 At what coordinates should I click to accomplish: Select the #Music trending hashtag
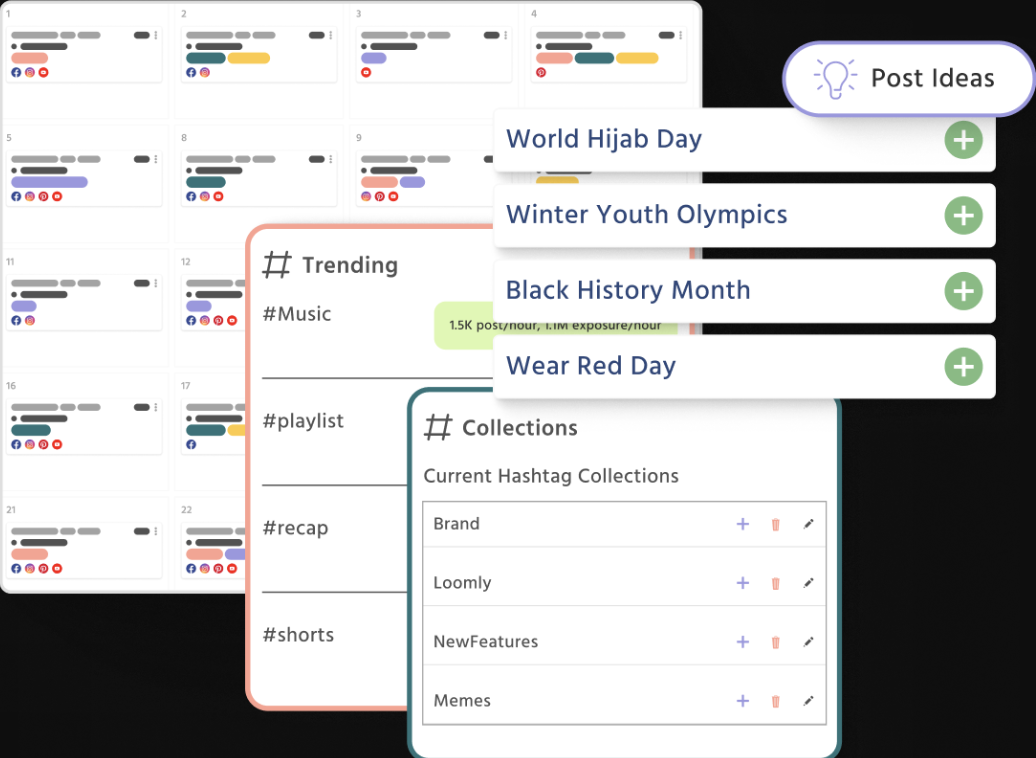[296, 313]
